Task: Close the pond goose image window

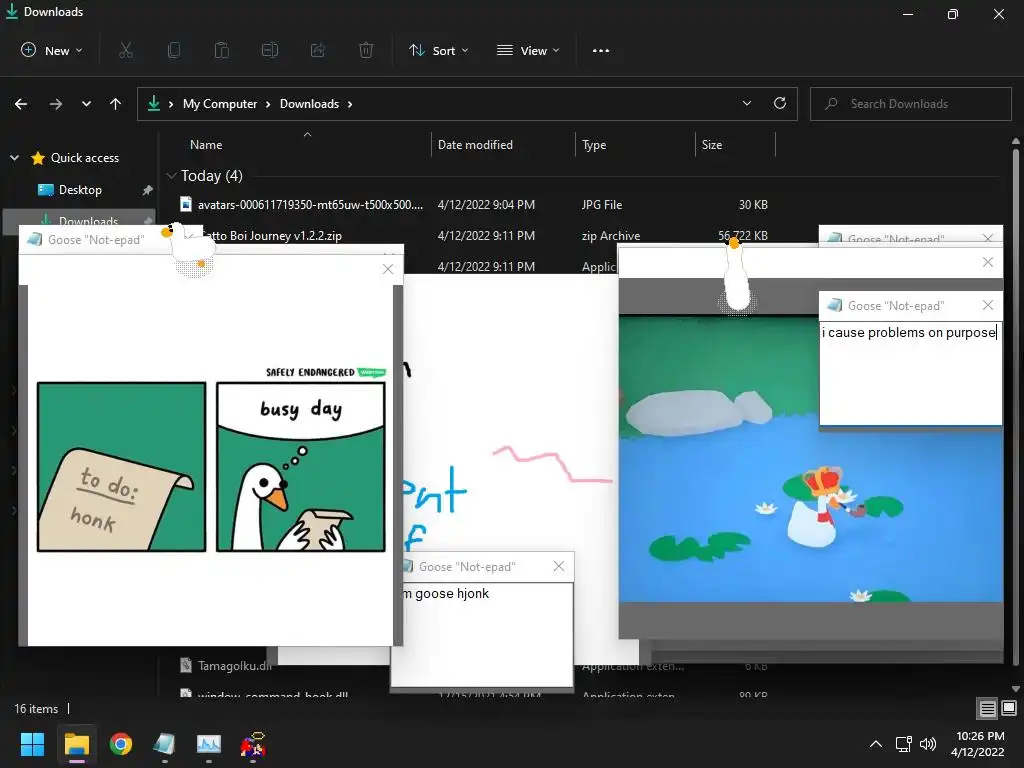Action: (x=987, y=262)
